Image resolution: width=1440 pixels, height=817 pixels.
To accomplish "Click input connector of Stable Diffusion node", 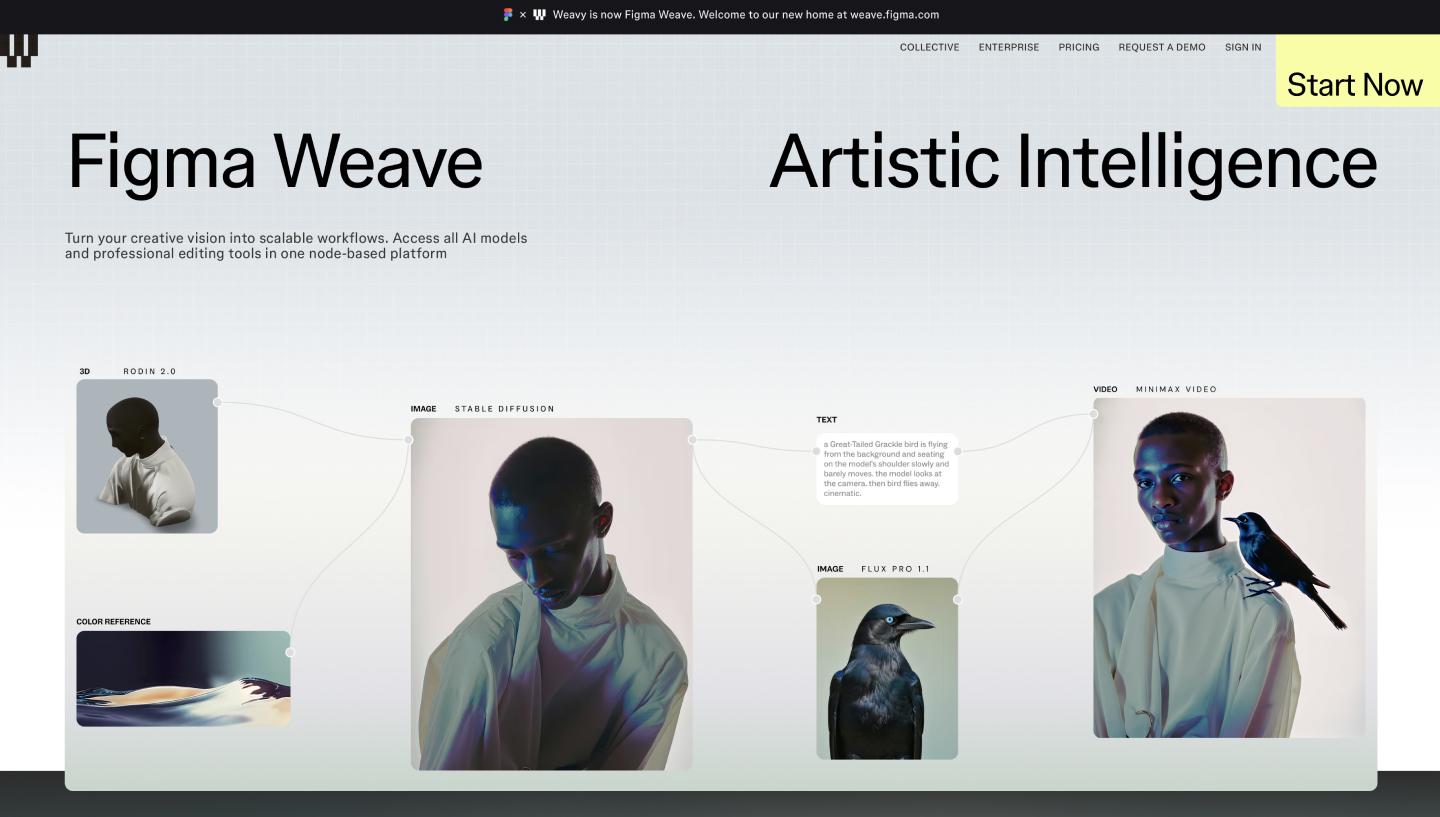I will click(x=409, y=439).
